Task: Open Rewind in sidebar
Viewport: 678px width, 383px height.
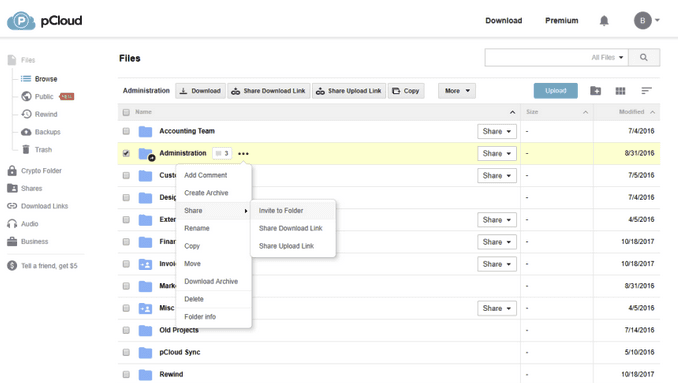Action: click(x=39, y=114)
